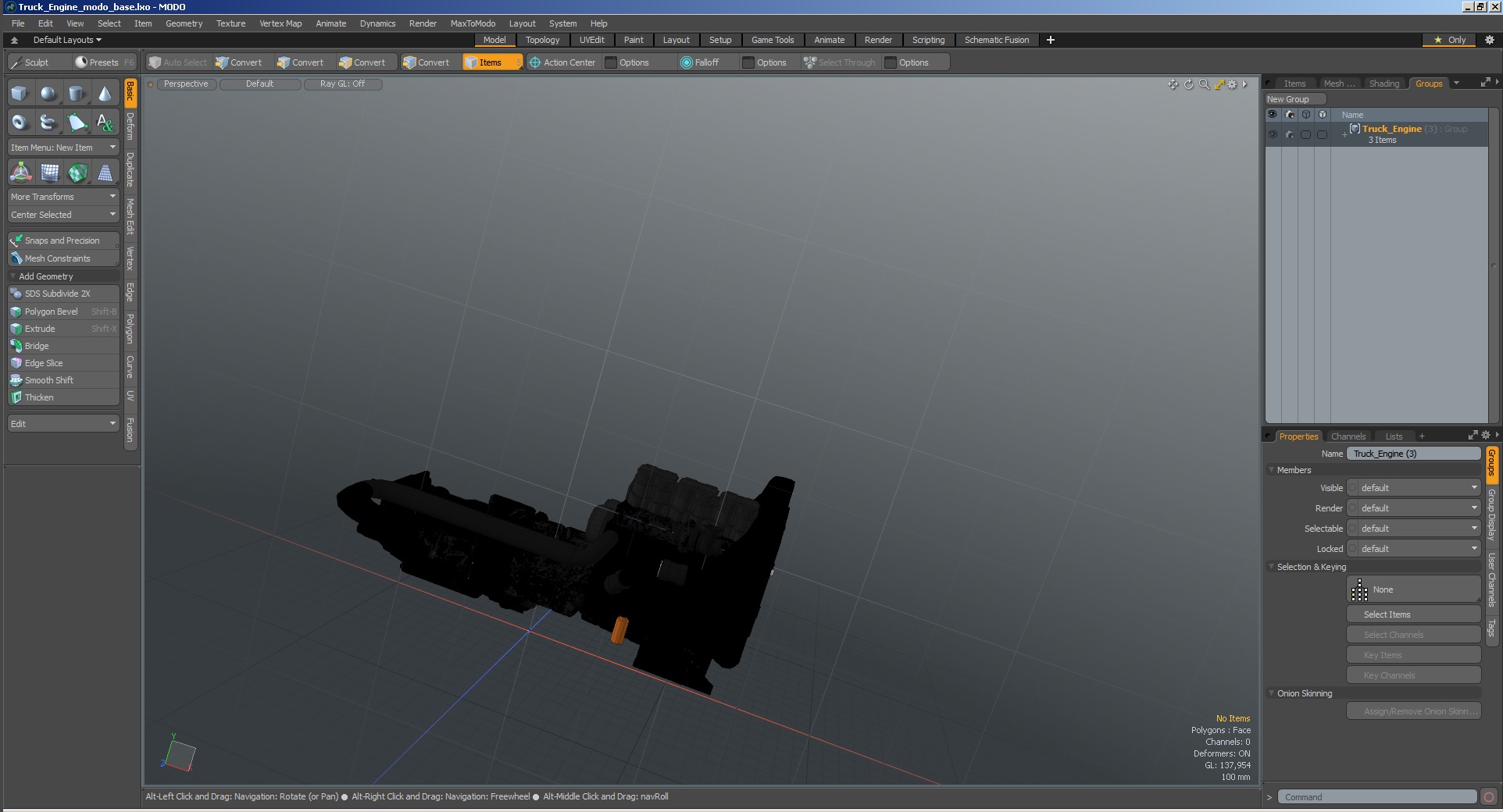Choose the Smooth Shift tool
The image size is (1503, 812).
coord(63,380)
